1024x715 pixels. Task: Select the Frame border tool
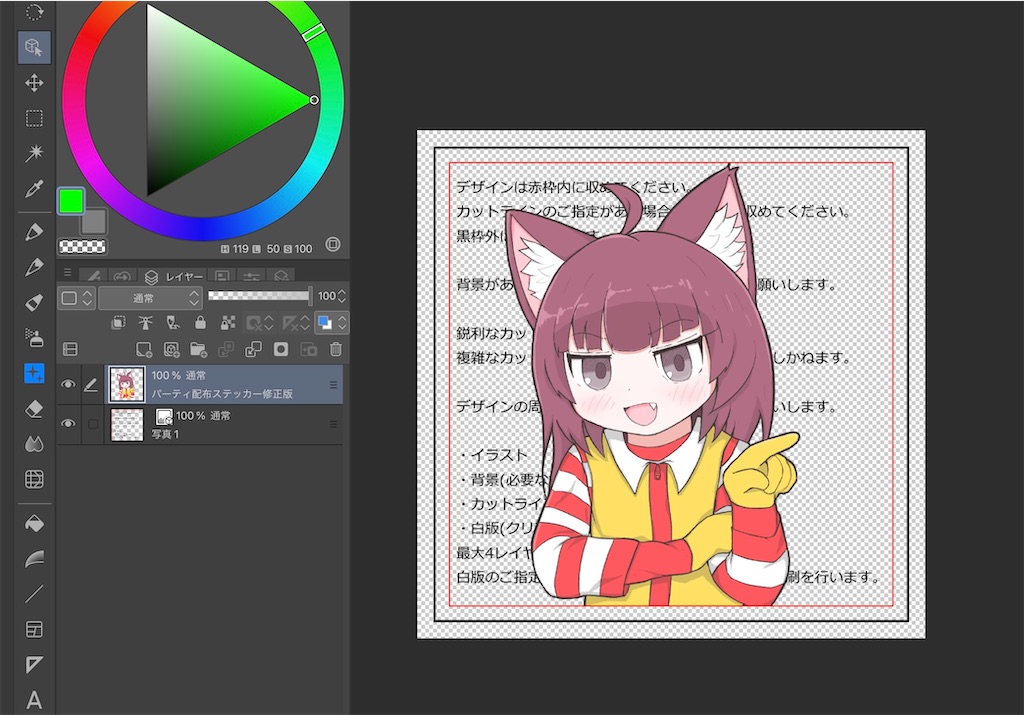34,629
